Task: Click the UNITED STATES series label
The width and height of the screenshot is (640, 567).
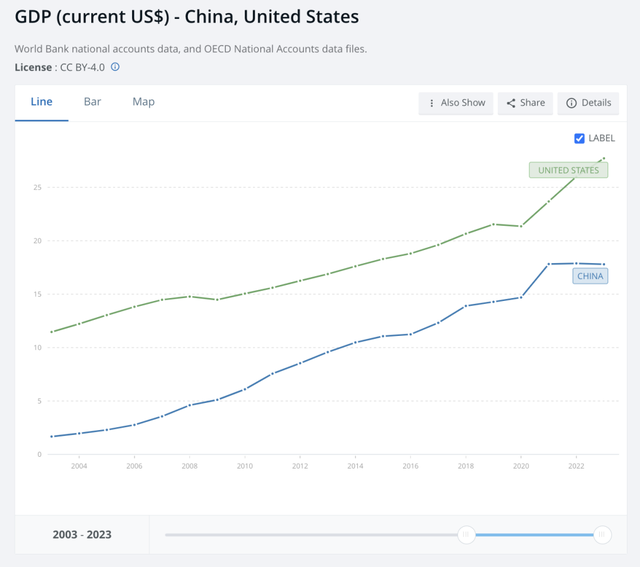Action: 569,170
